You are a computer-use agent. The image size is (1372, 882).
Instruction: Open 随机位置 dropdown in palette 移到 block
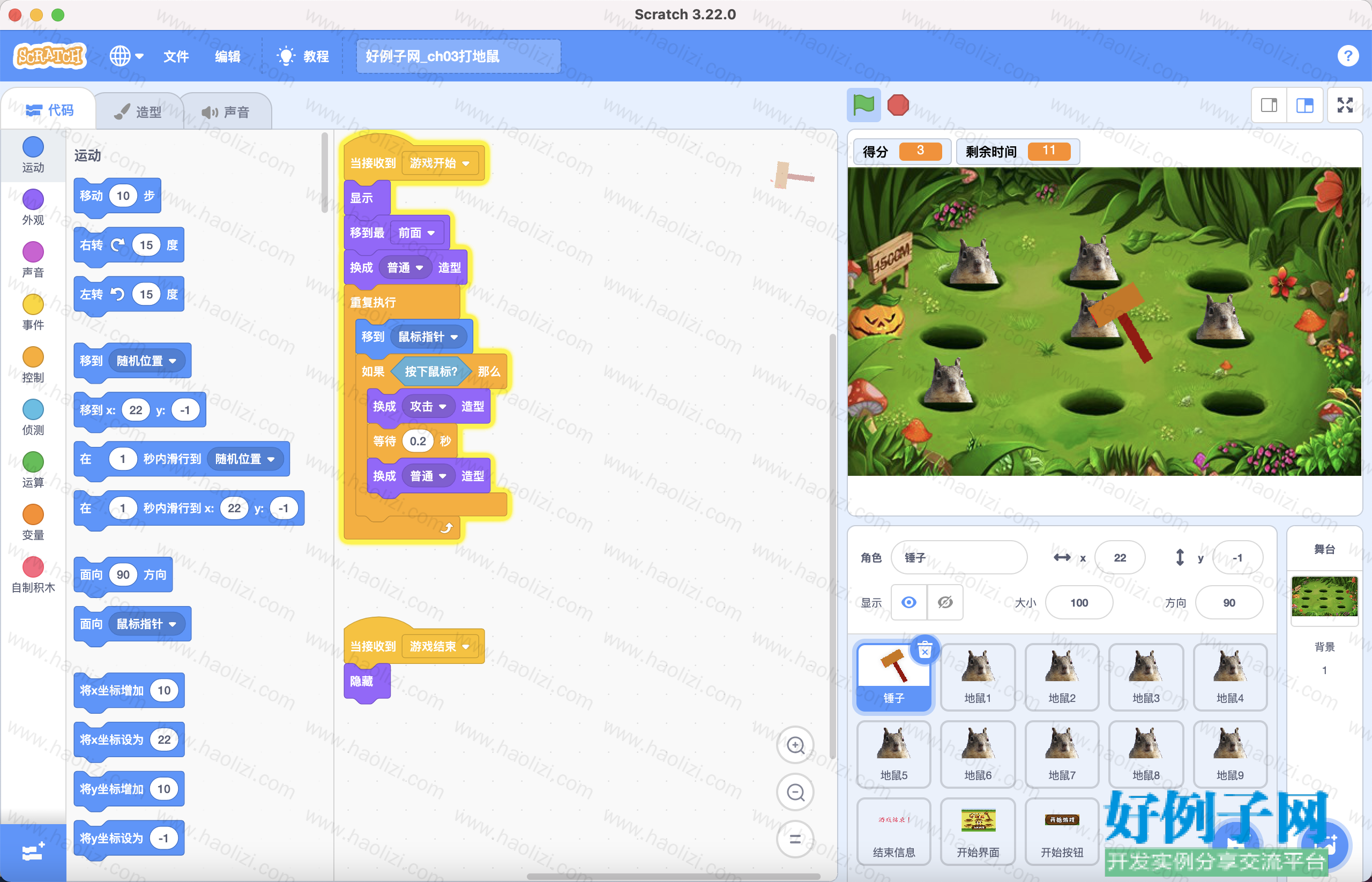(146, 361)
